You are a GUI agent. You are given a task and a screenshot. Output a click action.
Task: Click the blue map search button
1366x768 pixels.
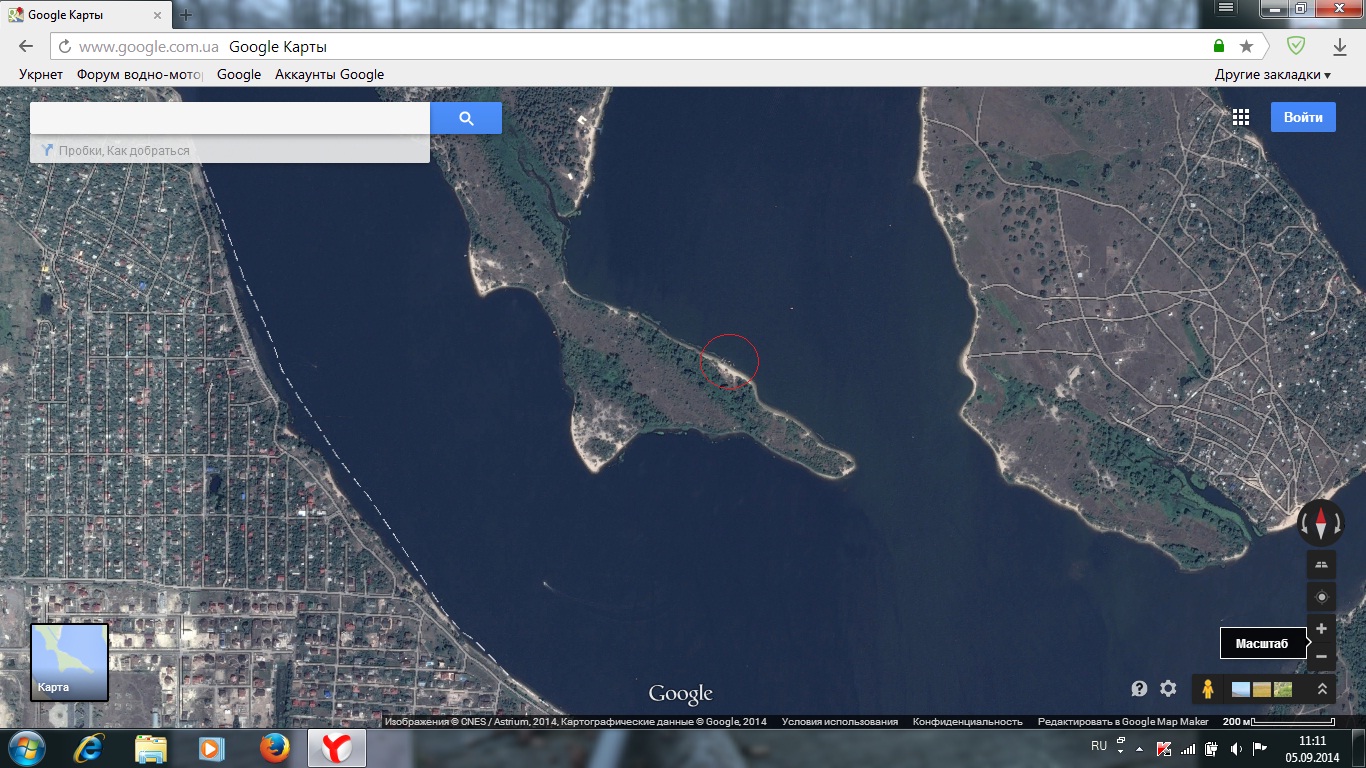click(466, 118)
